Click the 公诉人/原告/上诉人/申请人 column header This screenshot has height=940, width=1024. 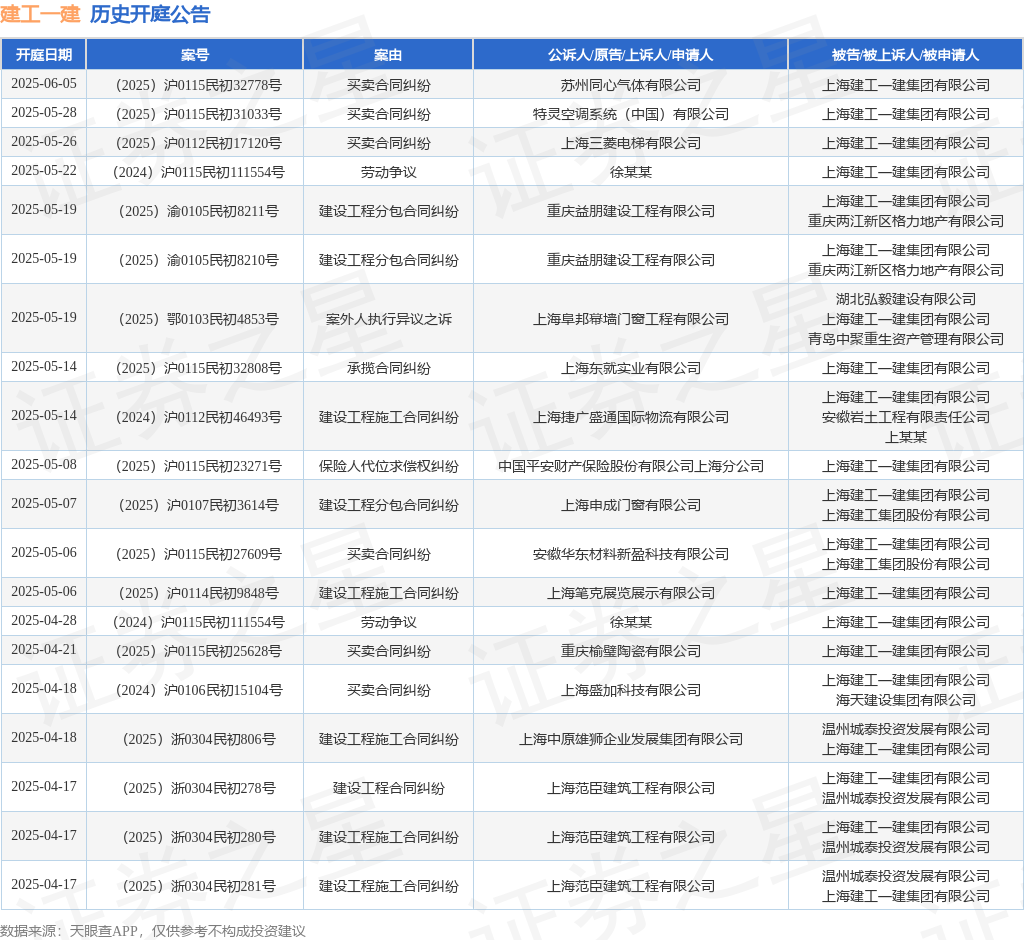630,55
